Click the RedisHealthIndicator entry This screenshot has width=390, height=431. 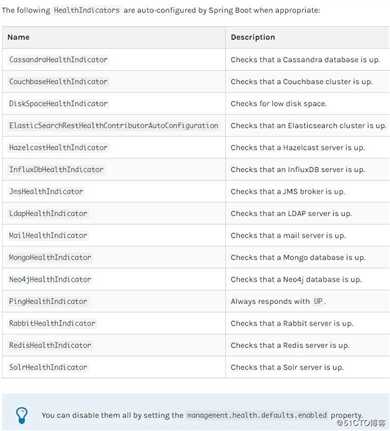pos(50,346)
